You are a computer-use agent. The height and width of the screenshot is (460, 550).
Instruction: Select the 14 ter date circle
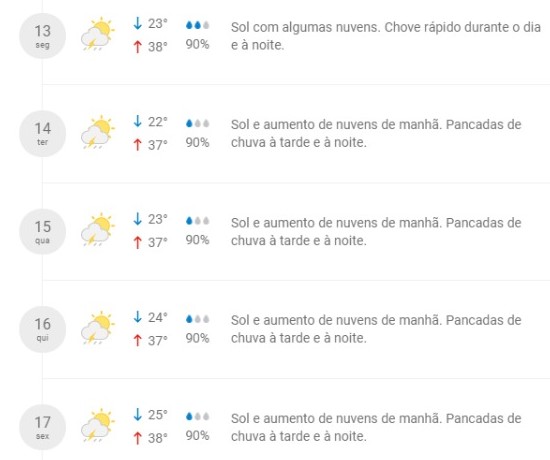tap(42, 133)
